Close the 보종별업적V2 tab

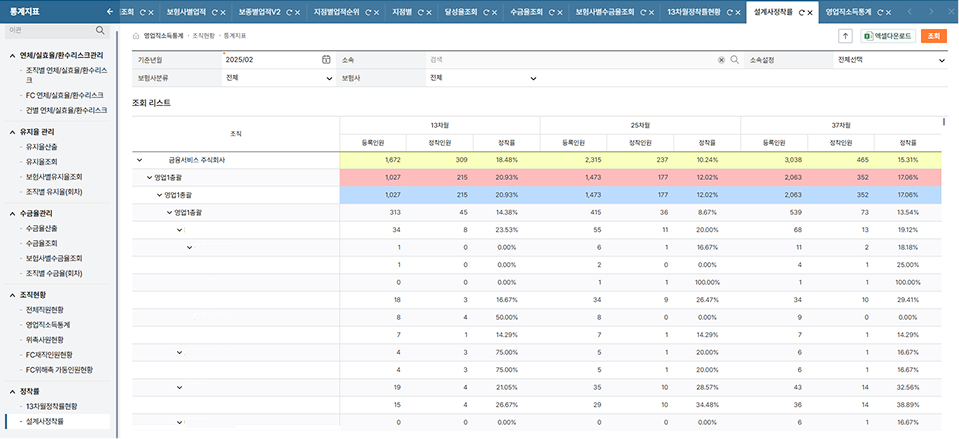pos(297,12)
